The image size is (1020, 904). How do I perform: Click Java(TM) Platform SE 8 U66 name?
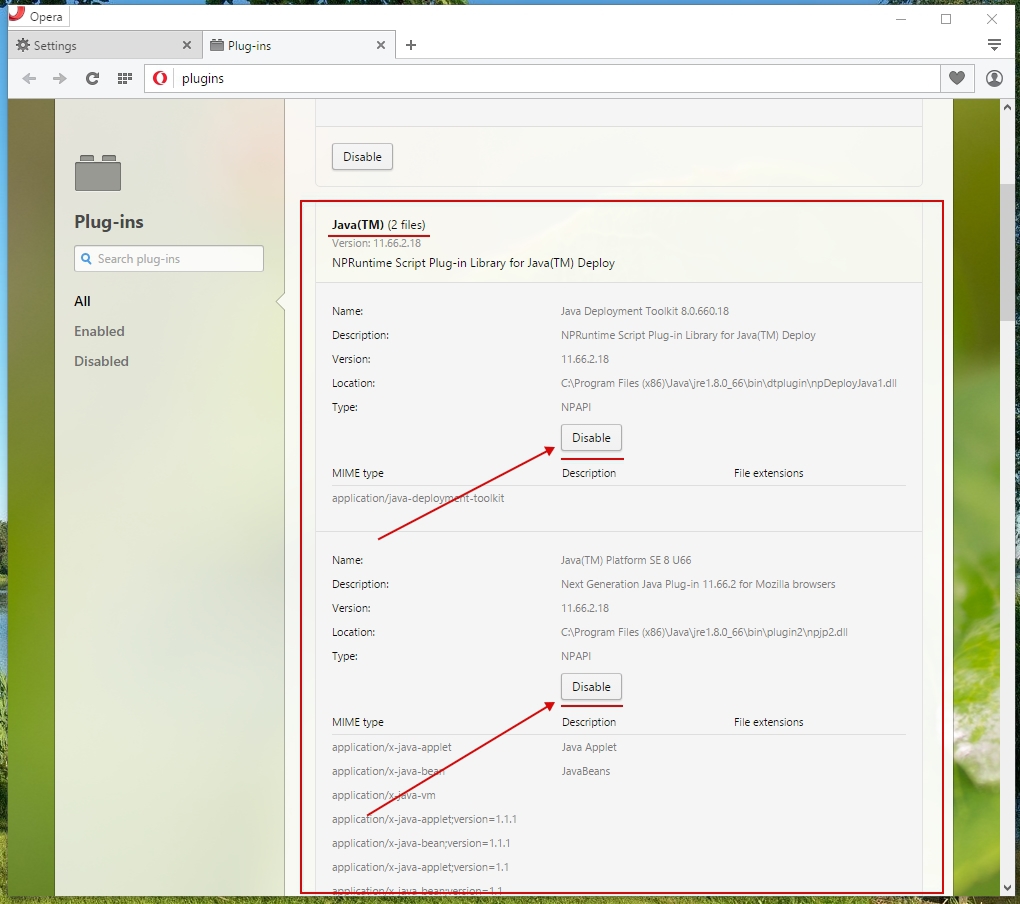(x=626, y=560)
